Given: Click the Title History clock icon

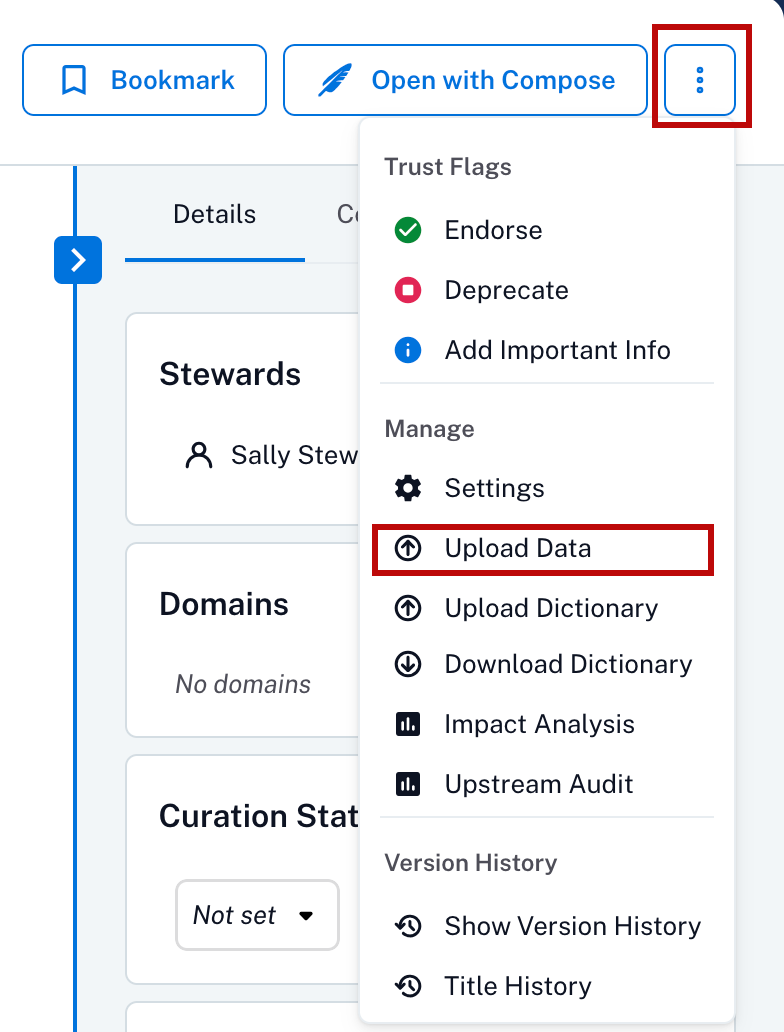Looking at the screenshot, I should click(x=407, y=986).
